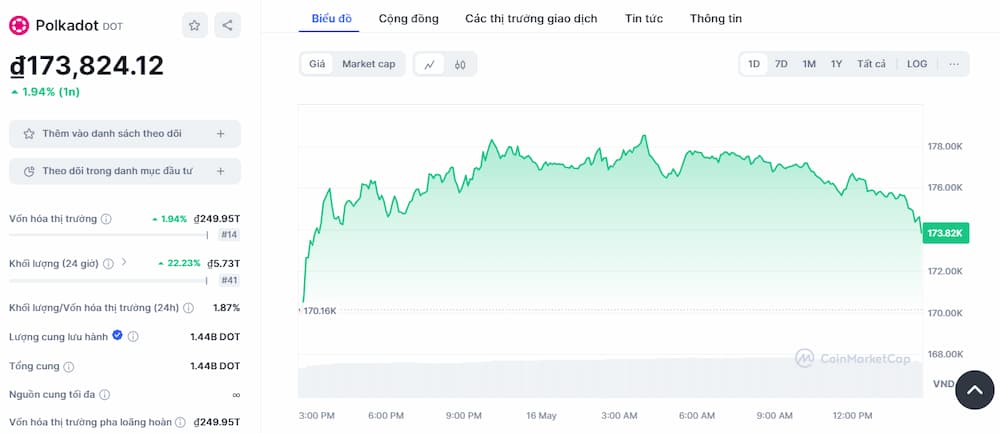Switch to the line chart view icon
The image size is (1000, 433).
429,64
